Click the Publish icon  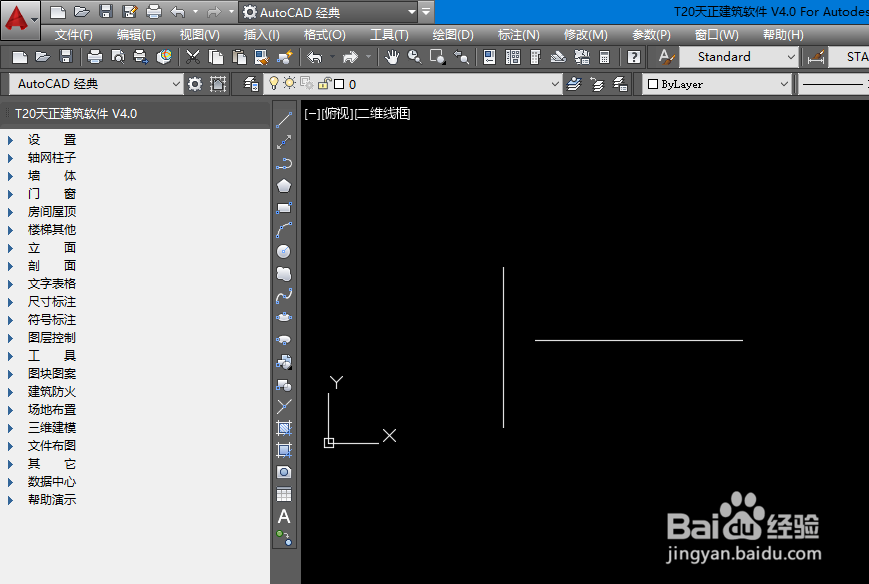141,57
